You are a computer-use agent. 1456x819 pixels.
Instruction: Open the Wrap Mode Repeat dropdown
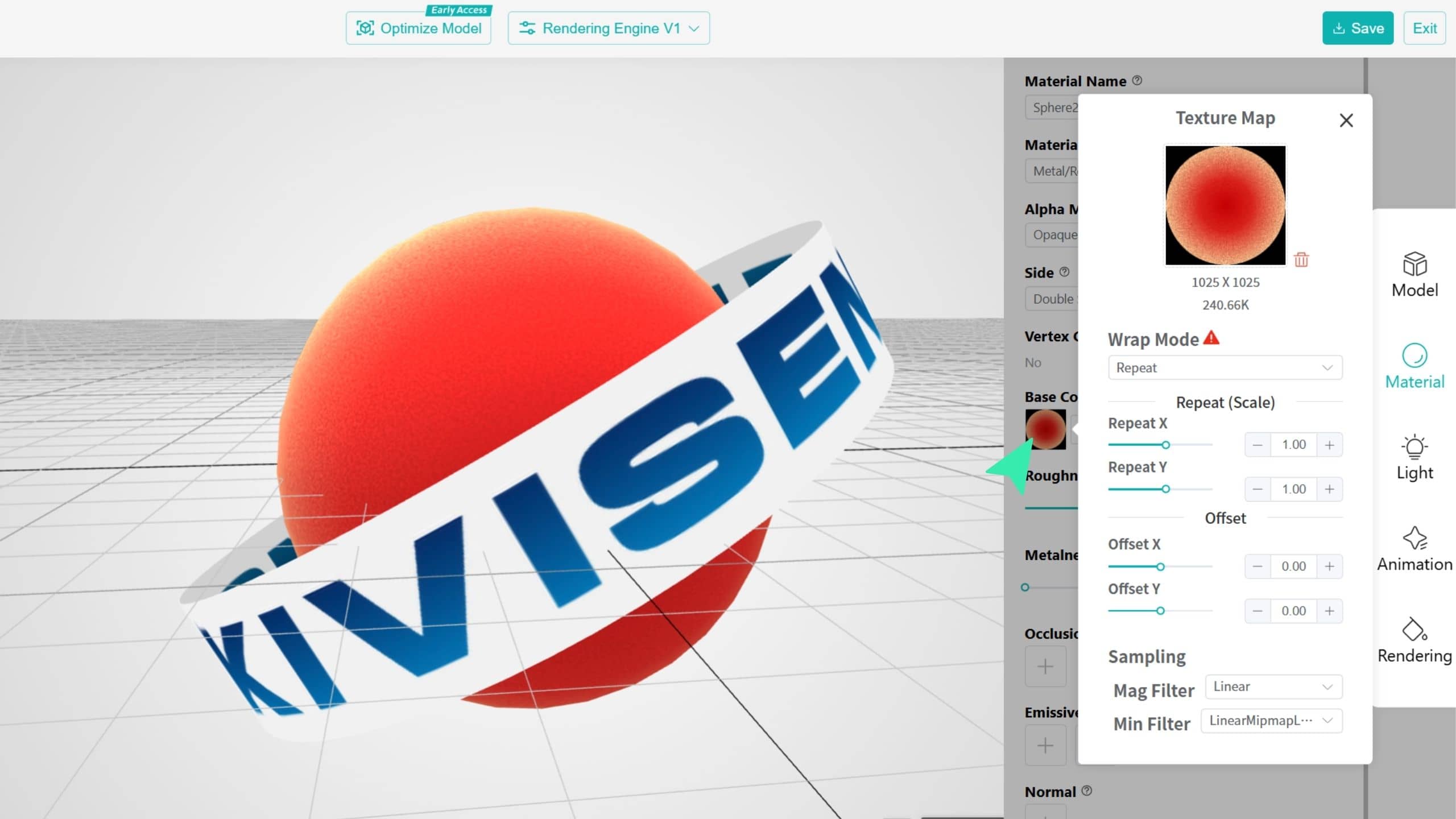[1225, 368]
